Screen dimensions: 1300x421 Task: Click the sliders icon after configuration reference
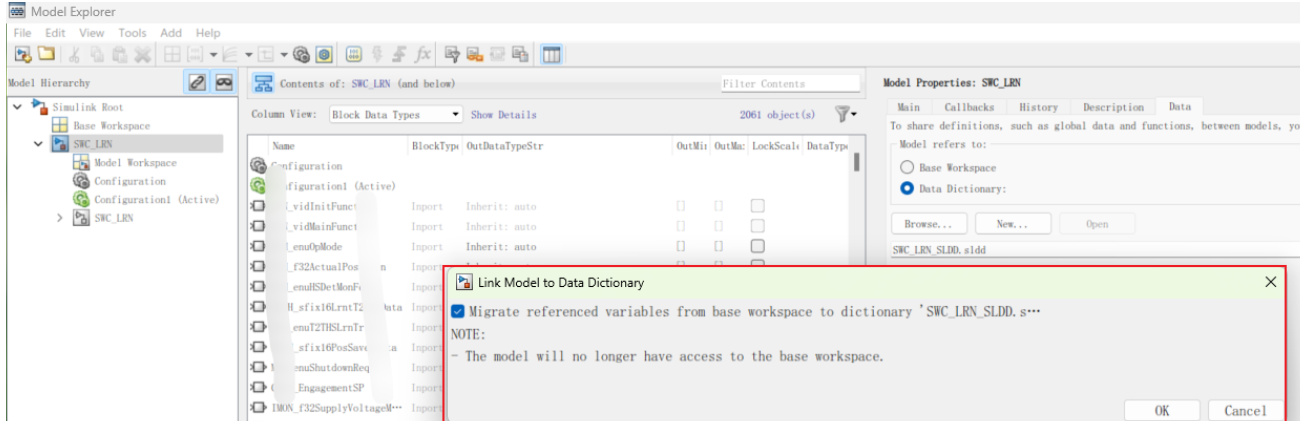[353, 55]
